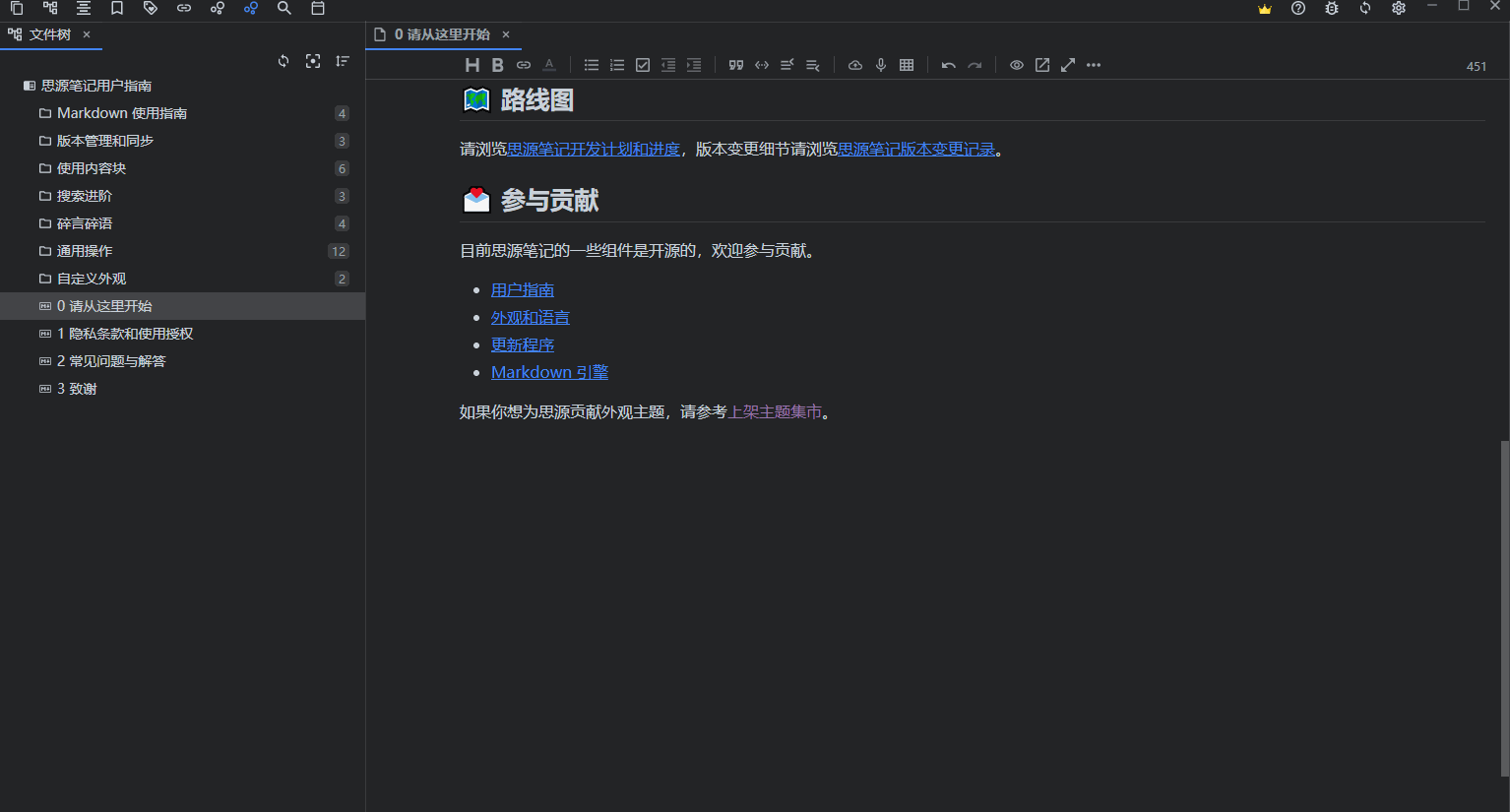Insert a table using the toolbar icon
Screen dimensions: 1510x812
click(x=906, y=65)
